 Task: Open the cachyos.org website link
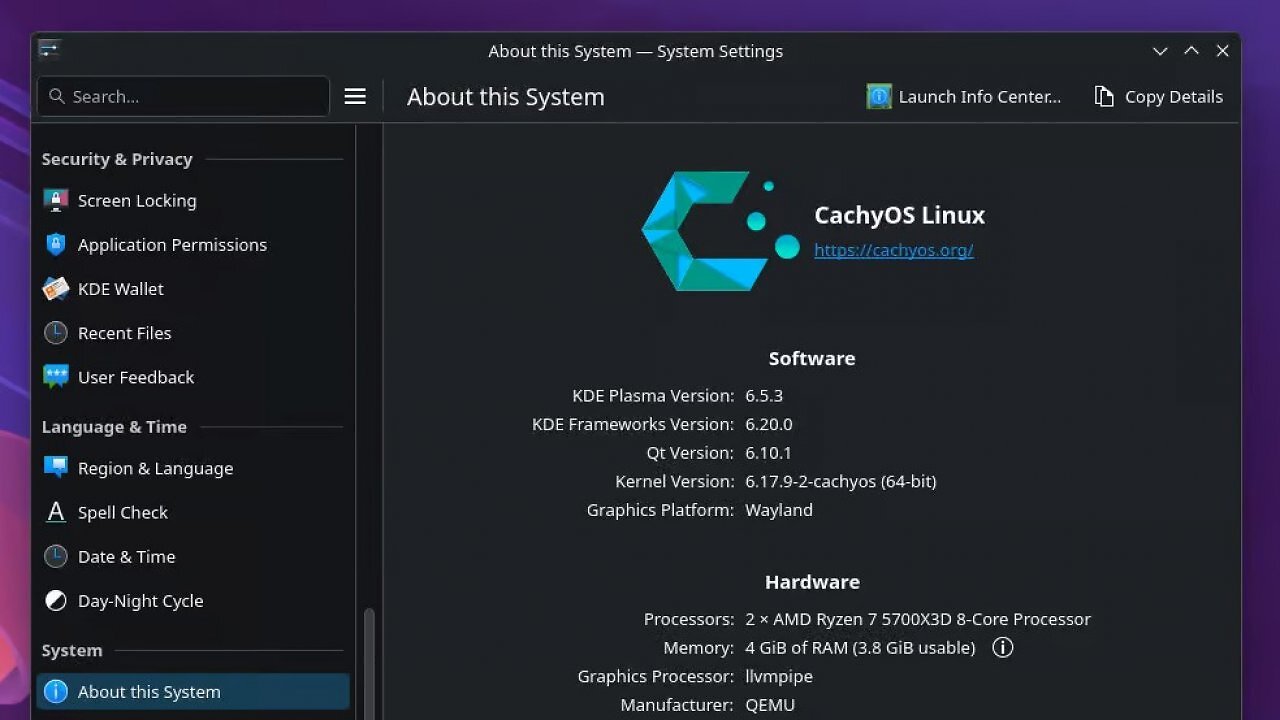pyautogui.click(x=894, y=250)
